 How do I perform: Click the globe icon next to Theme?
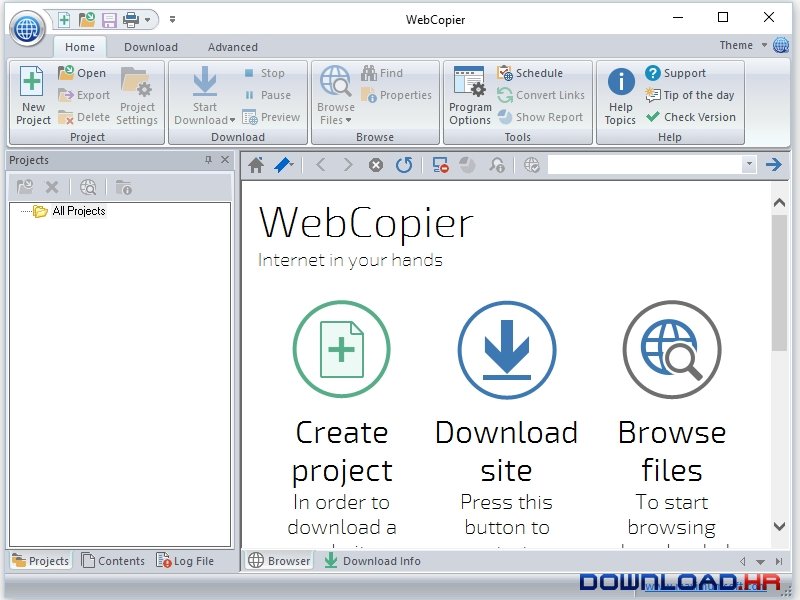[781, 45]
